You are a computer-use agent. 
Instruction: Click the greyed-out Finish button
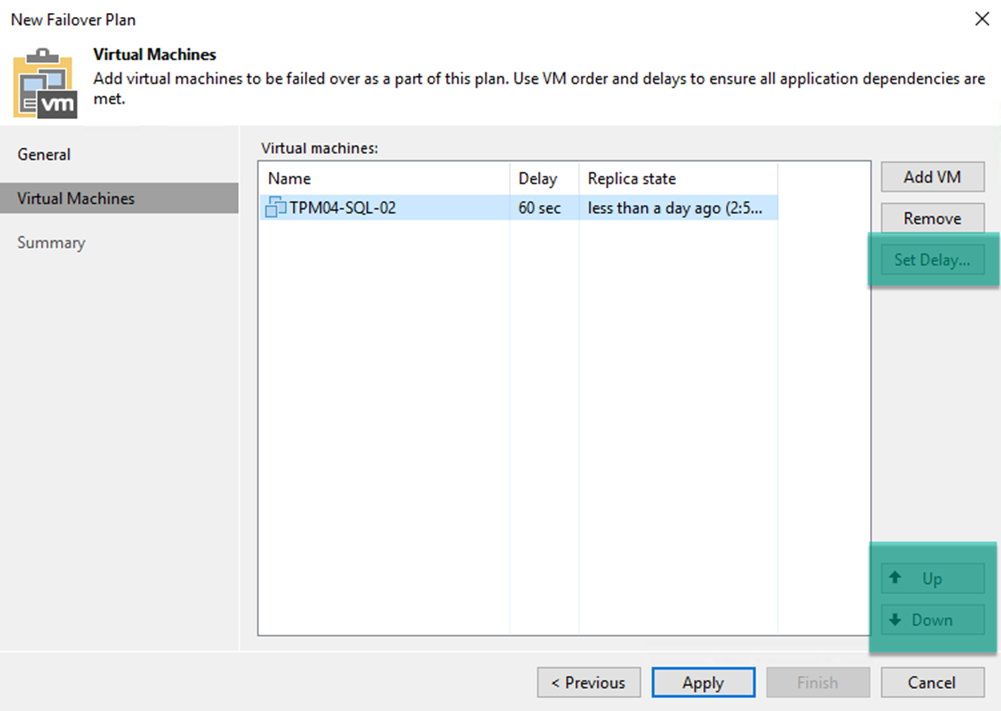point(818,682)
